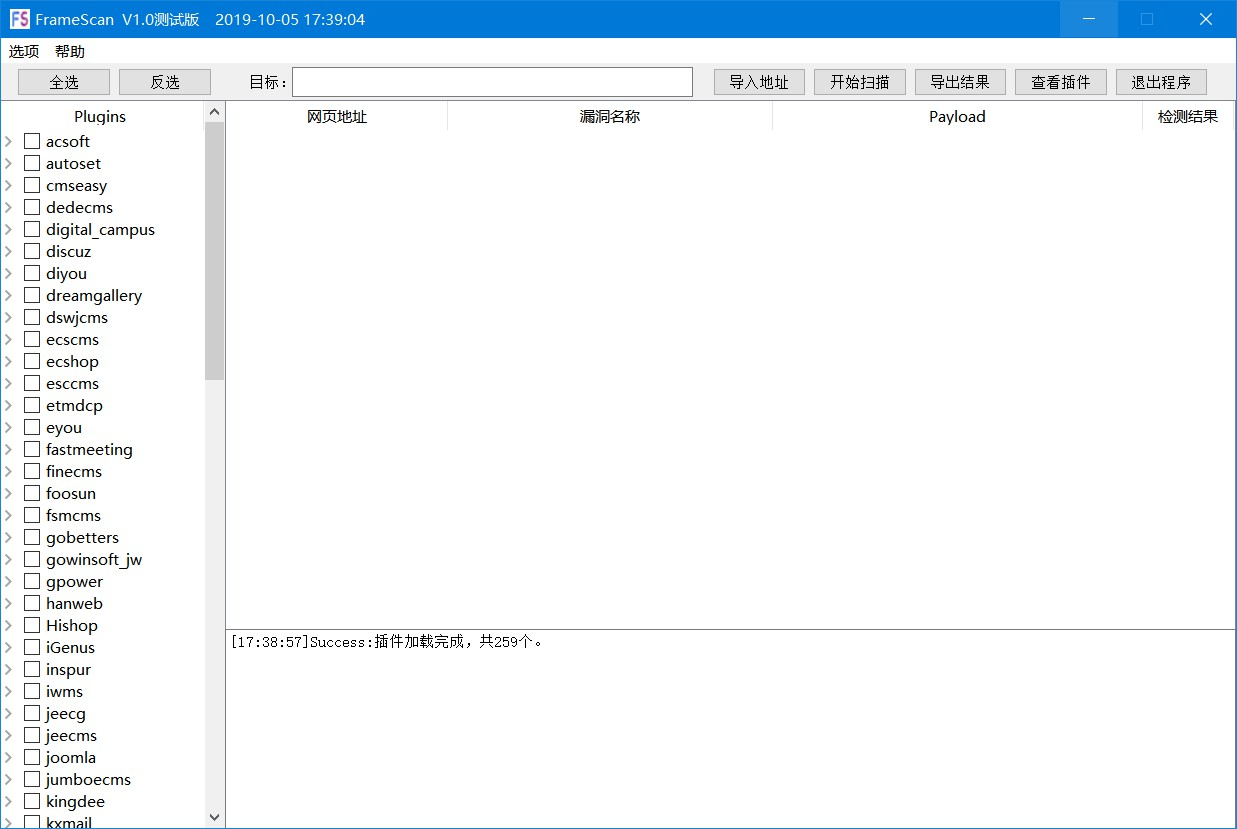The height and width of the screenshot is (829, 1237).
Task: Open the 帮助 menu
Action: [70, 52]
